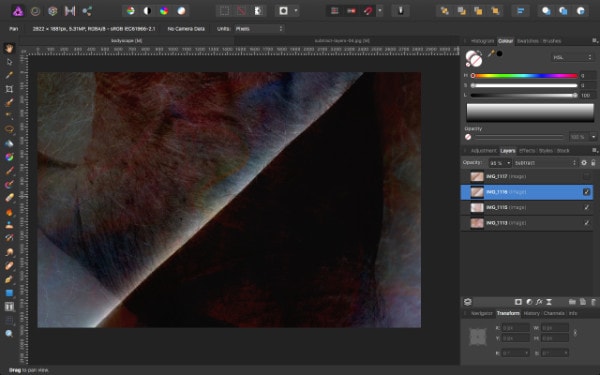Open the History tab
Viewport: 600px width, 375px height.
pyautogui.click(x=532, y=313)
